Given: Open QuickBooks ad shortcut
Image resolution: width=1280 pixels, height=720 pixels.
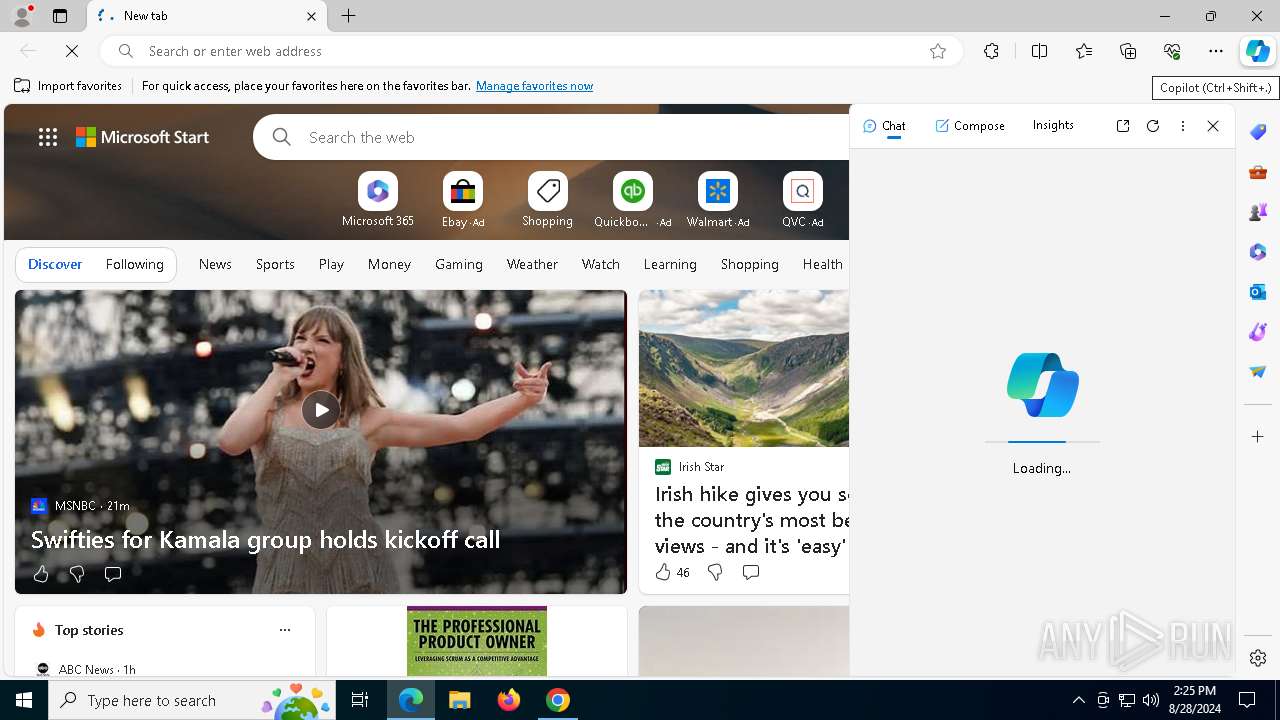Looking at the screenshot, I should 632,200.
